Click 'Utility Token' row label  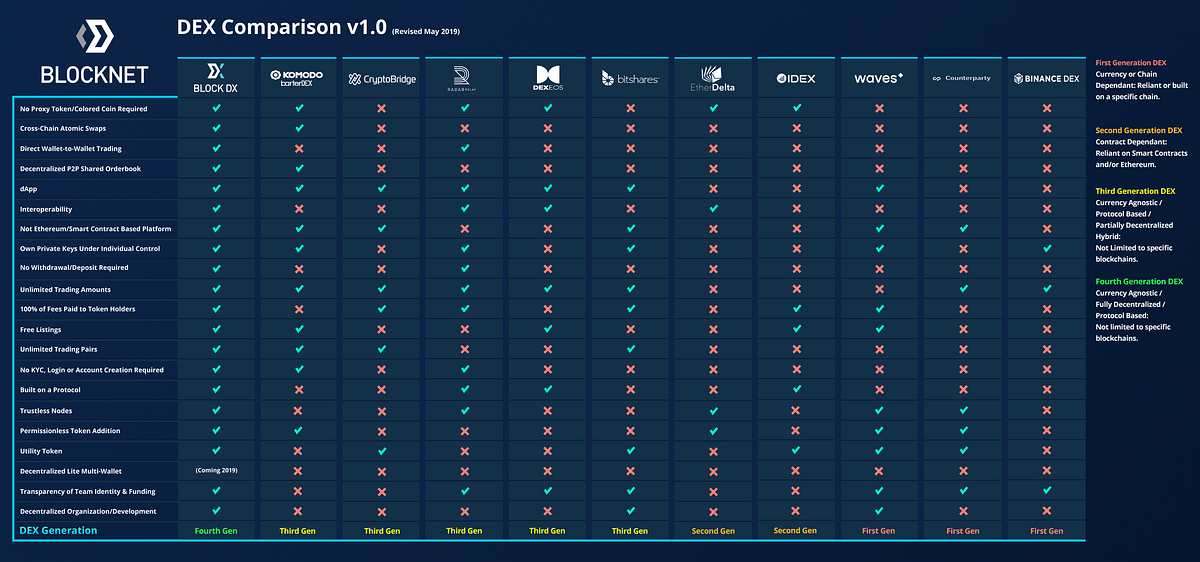point(40,451)
